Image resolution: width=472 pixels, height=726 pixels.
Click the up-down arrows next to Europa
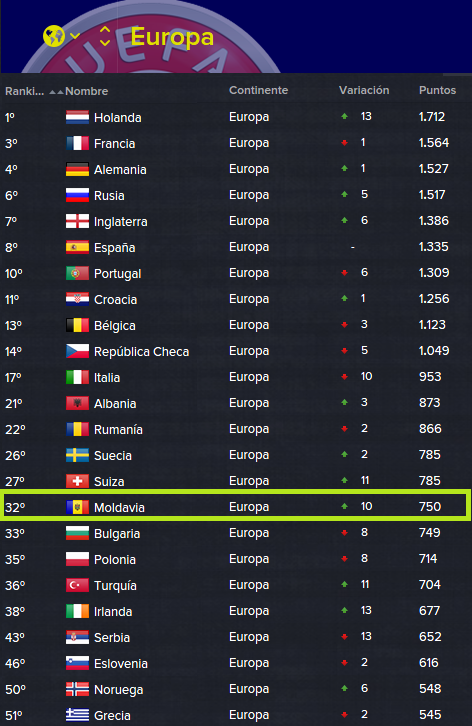coord(105,36)
